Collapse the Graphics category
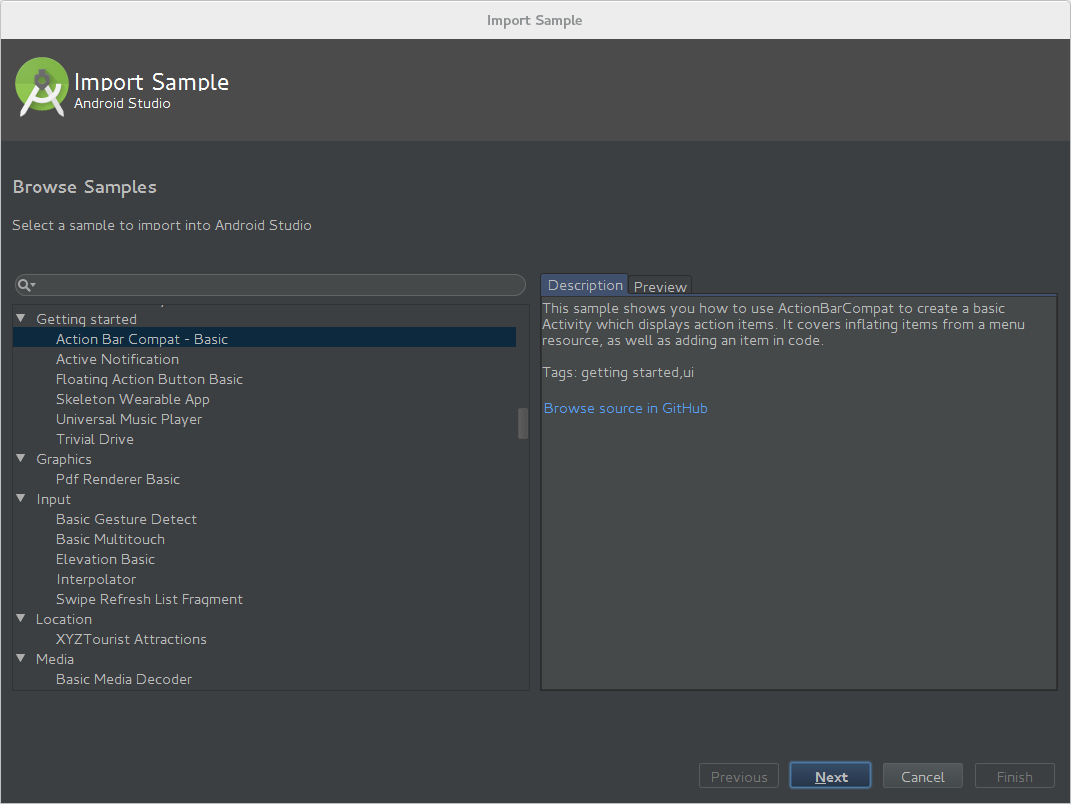The width and height of the screenshot is (1071, 804). [20, 458]
